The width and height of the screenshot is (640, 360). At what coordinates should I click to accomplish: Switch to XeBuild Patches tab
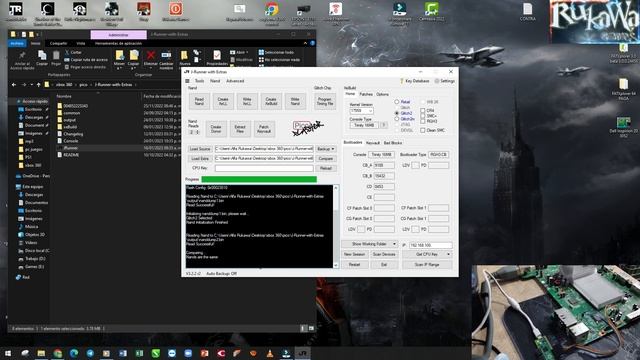[x=366, y=94]
